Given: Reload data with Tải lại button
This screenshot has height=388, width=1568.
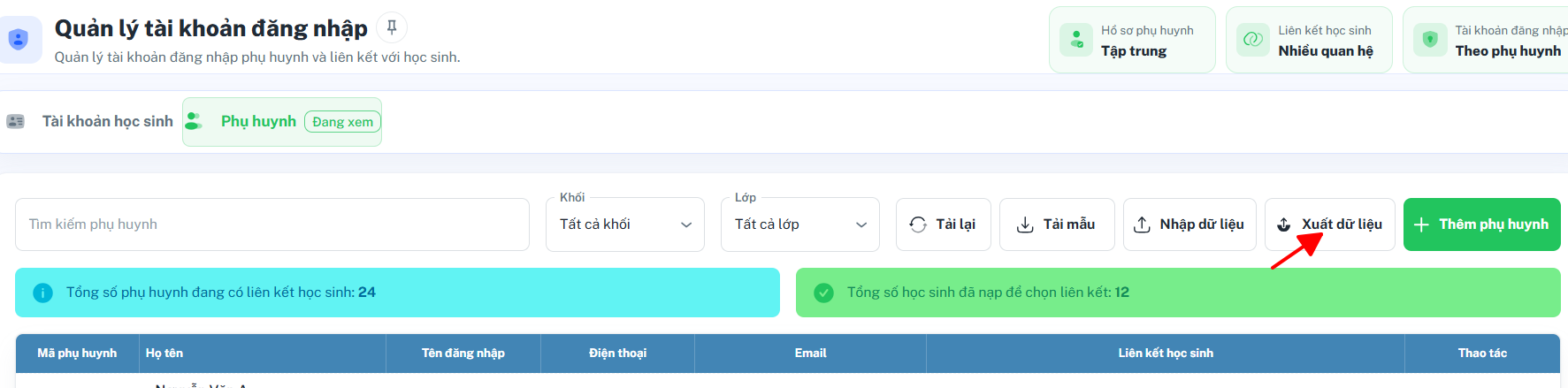Looking at the screenshot, I should pyautogui.click(x=944, y=224).
